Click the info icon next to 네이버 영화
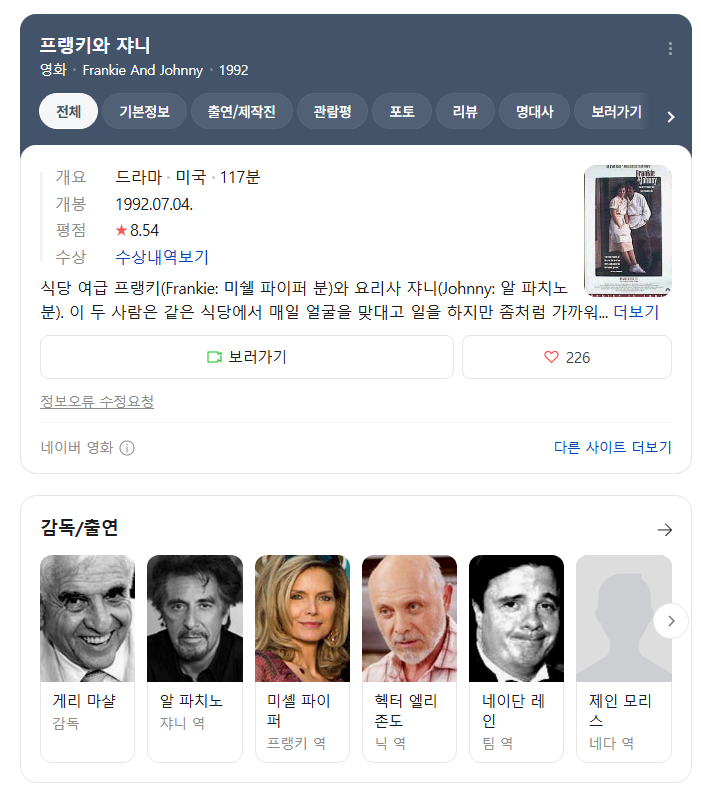 tap(127, 448)
